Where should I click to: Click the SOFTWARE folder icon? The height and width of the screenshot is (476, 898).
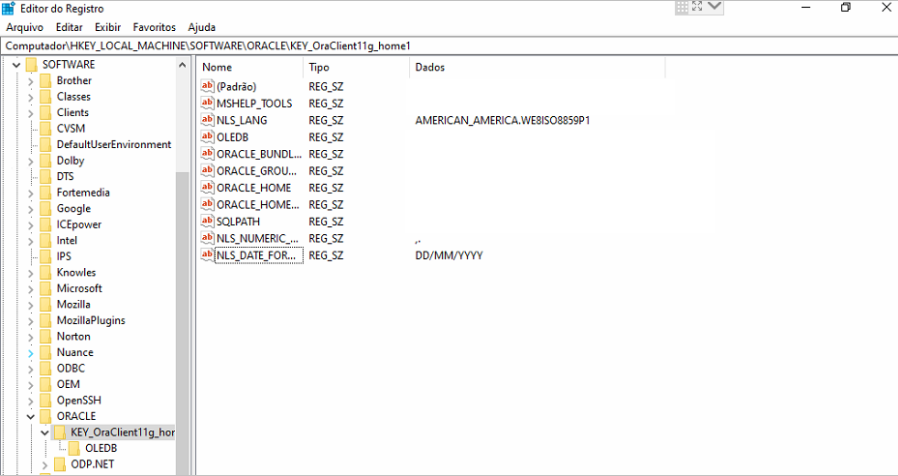[31, 65]
